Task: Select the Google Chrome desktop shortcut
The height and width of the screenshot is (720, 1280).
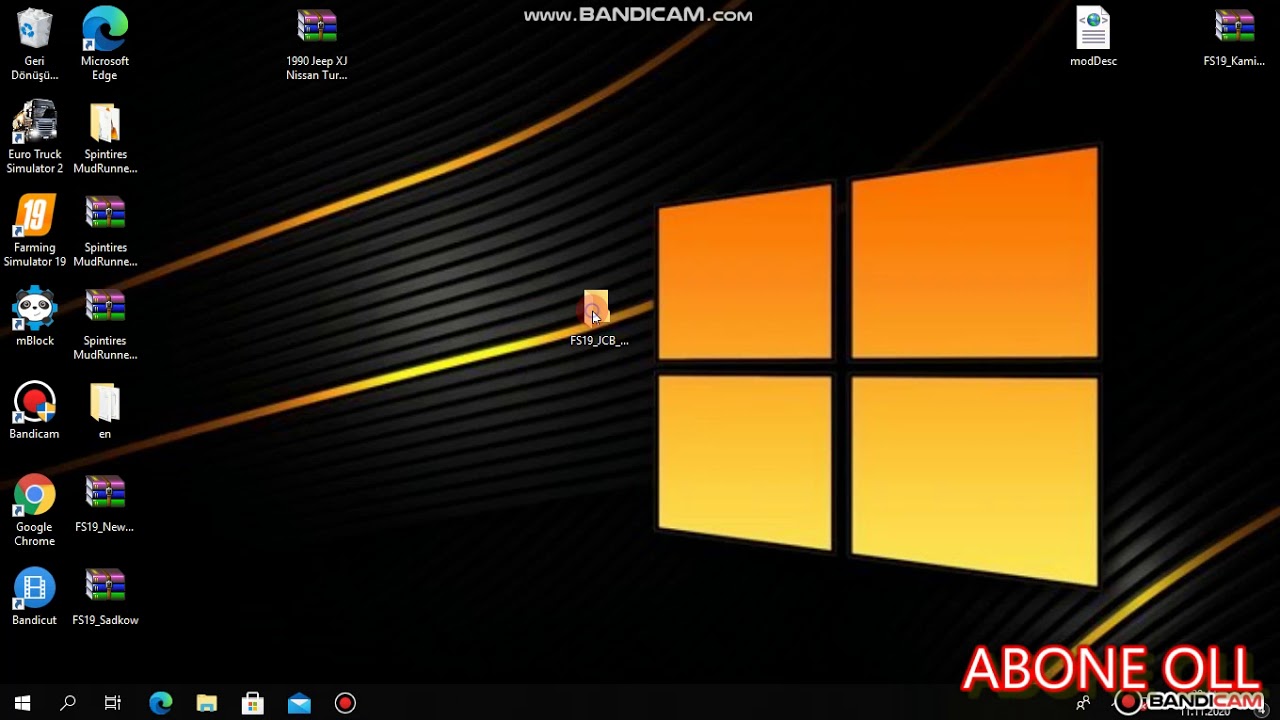Action: tap(34, 495)
